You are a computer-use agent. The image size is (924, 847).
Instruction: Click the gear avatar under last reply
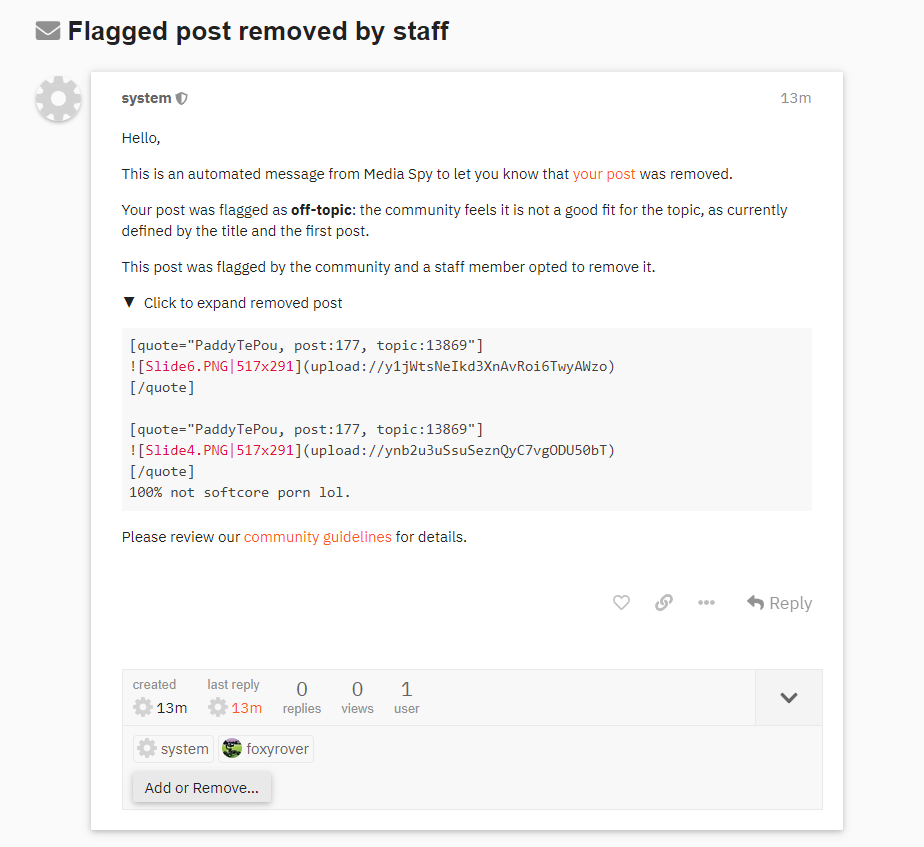(218, 708)
